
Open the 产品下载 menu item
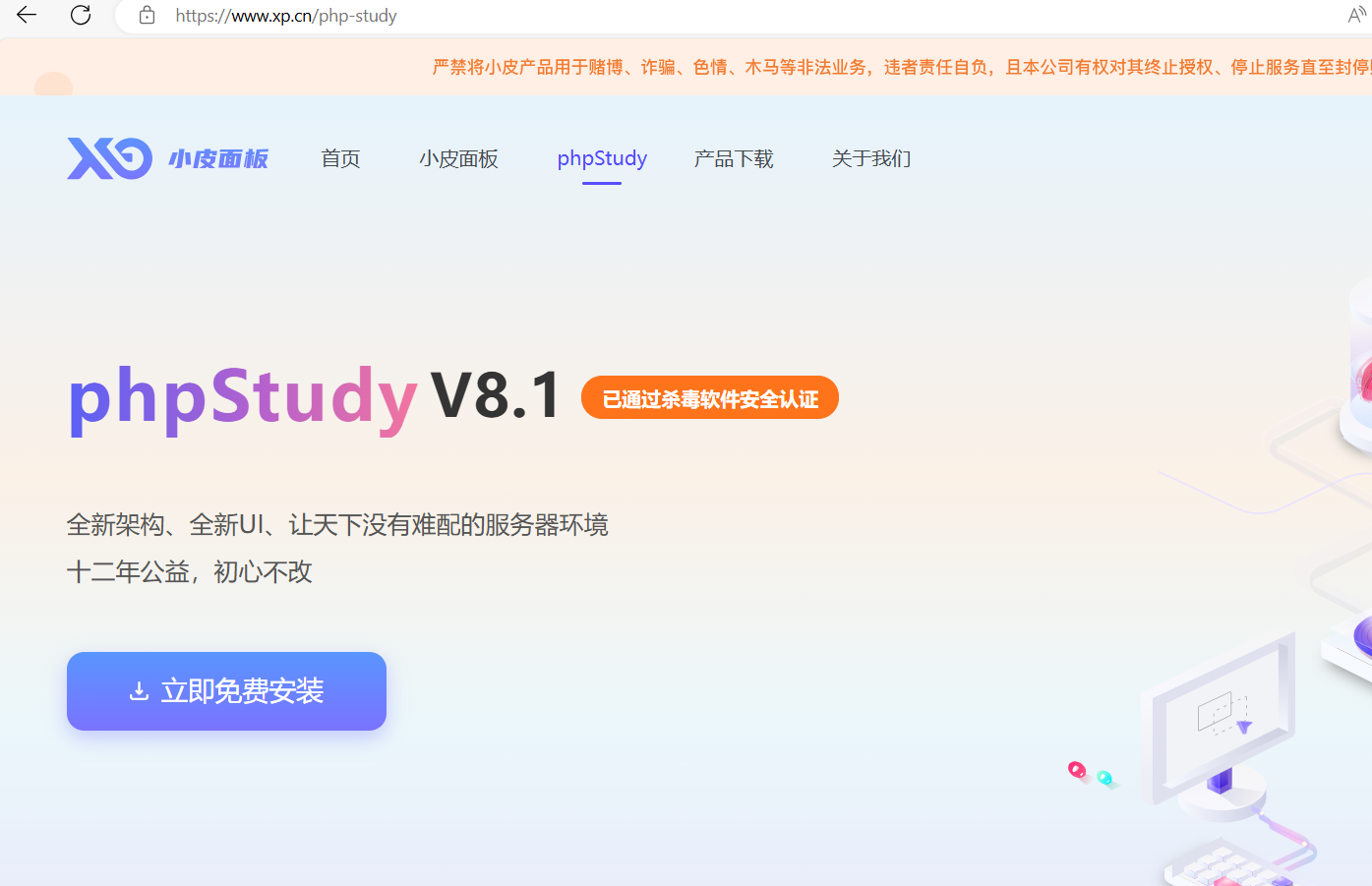(x=734, y=158)
